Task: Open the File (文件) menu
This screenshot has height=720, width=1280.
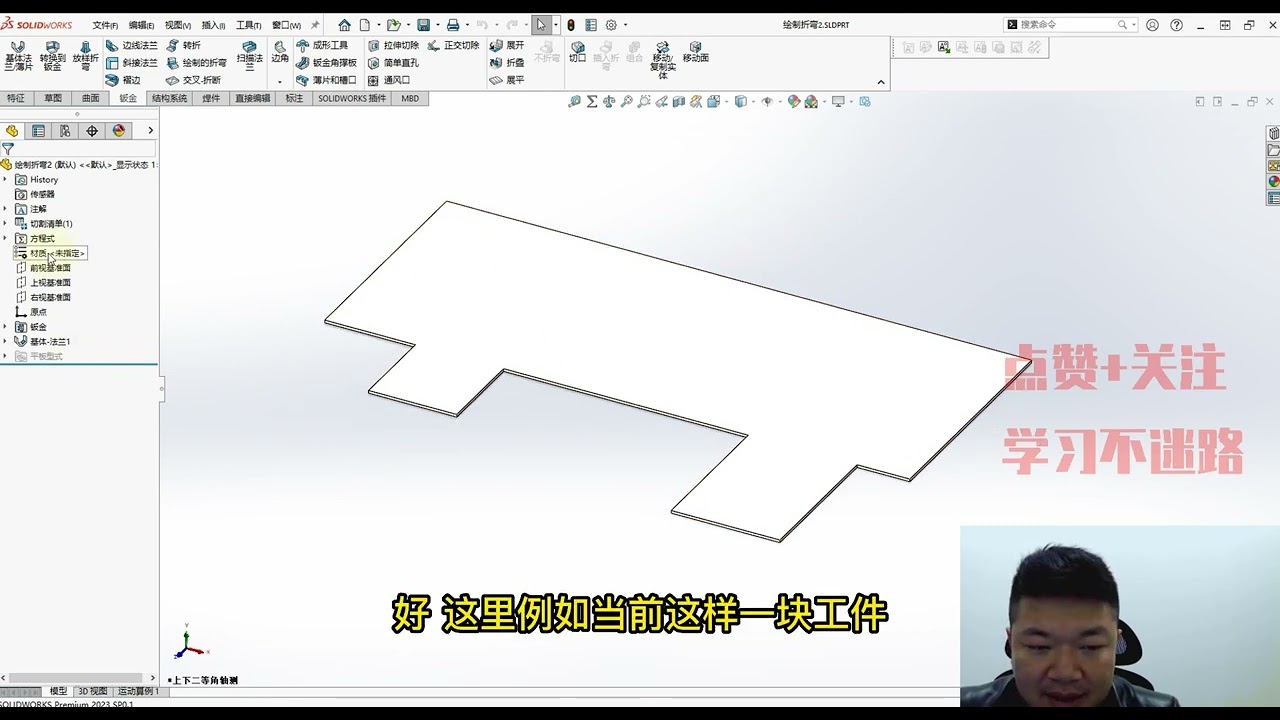Action: click(x=105, y=25)
